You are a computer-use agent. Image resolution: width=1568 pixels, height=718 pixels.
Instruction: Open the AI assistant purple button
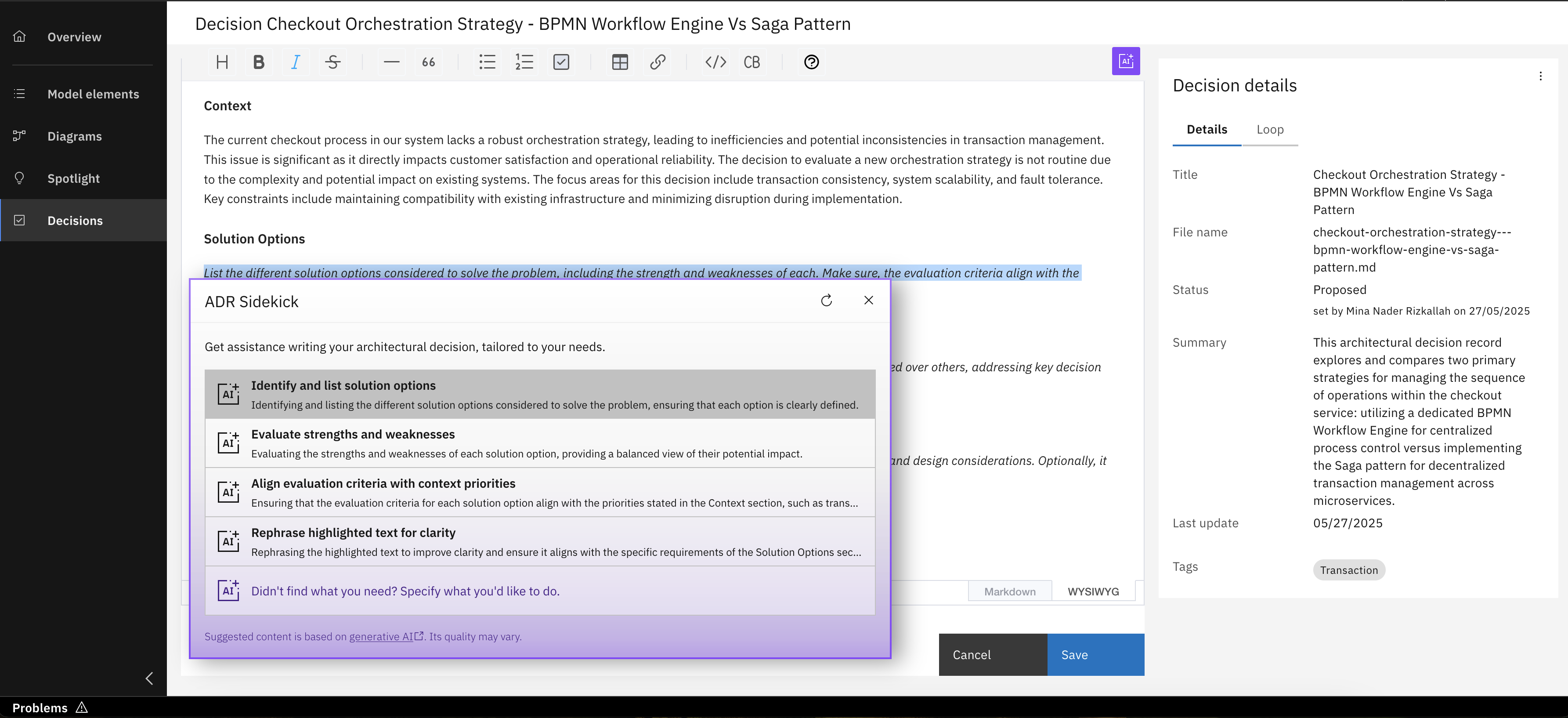1125,61
